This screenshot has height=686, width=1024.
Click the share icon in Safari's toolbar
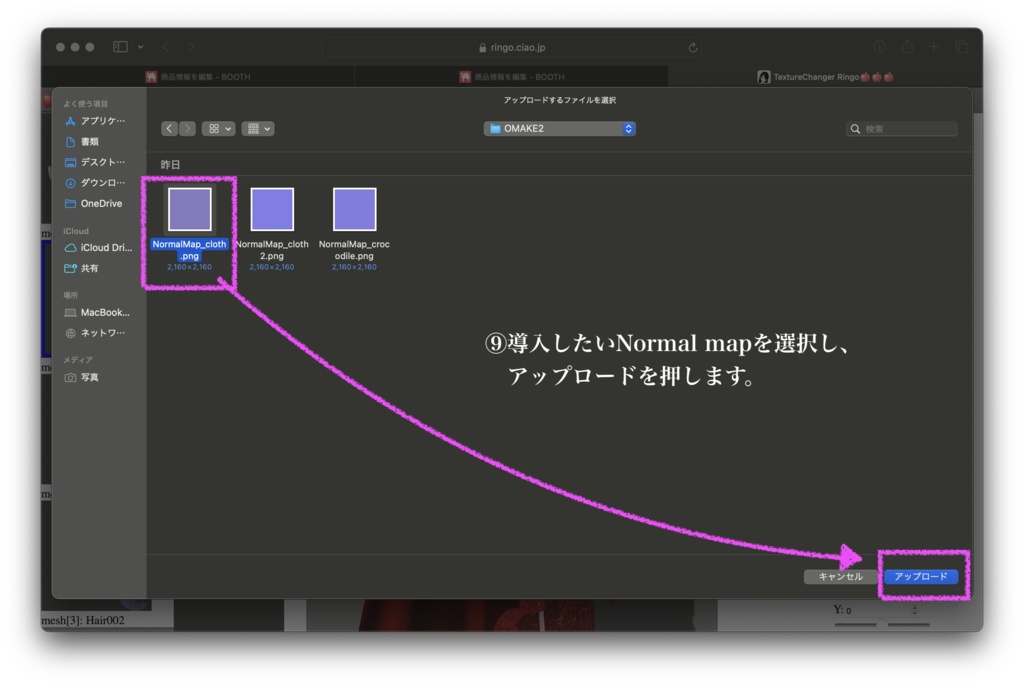pos(906,46)
